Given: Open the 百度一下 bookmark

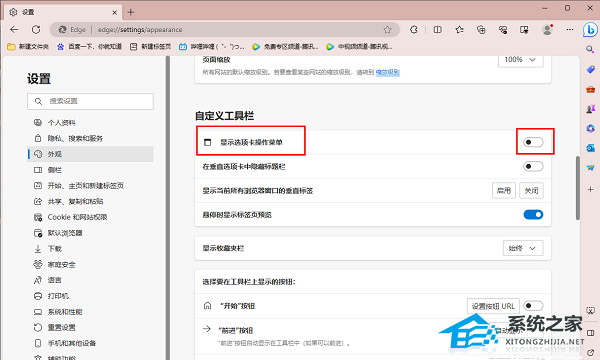Looking at the screenshot, I should click(89, 47).
